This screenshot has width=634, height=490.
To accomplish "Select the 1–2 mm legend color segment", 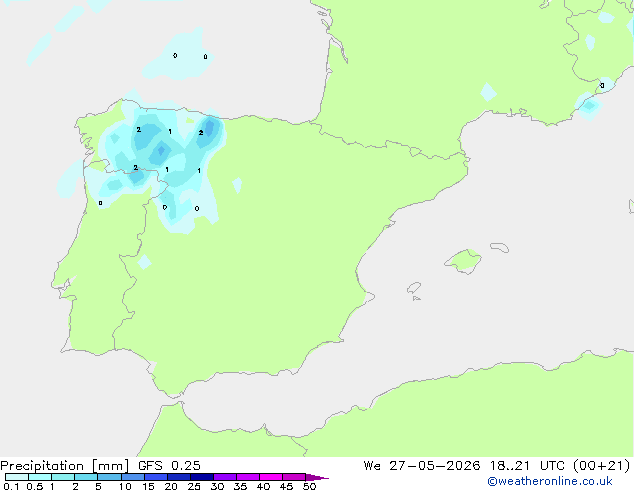I will pos(63,477).
